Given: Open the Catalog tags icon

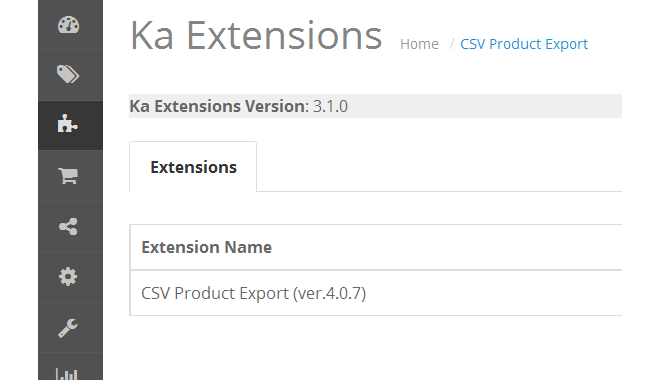Looking at the screenshot, I should point(68,74).
